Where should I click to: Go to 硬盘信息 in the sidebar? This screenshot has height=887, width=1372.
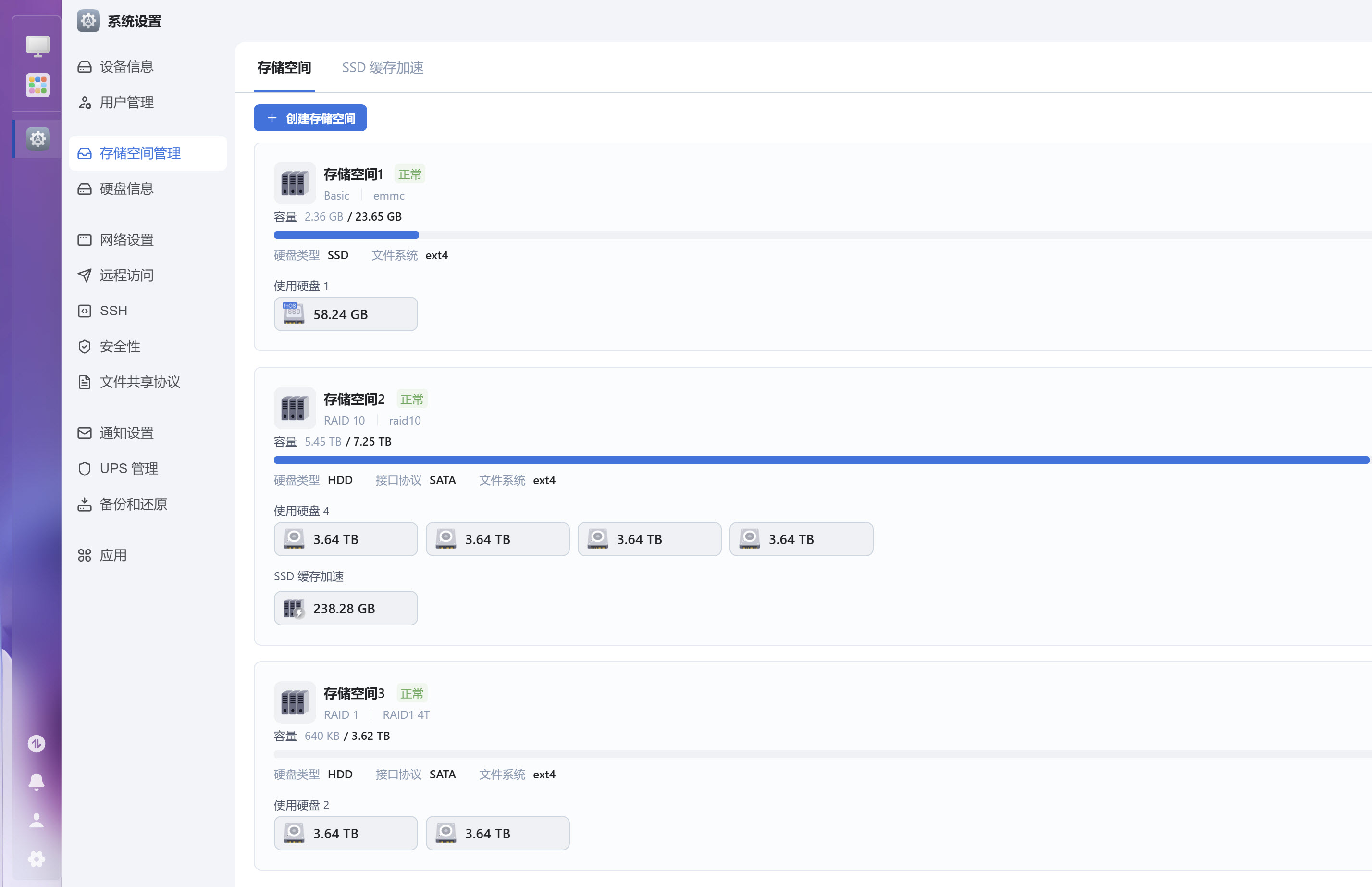point(126,189)
